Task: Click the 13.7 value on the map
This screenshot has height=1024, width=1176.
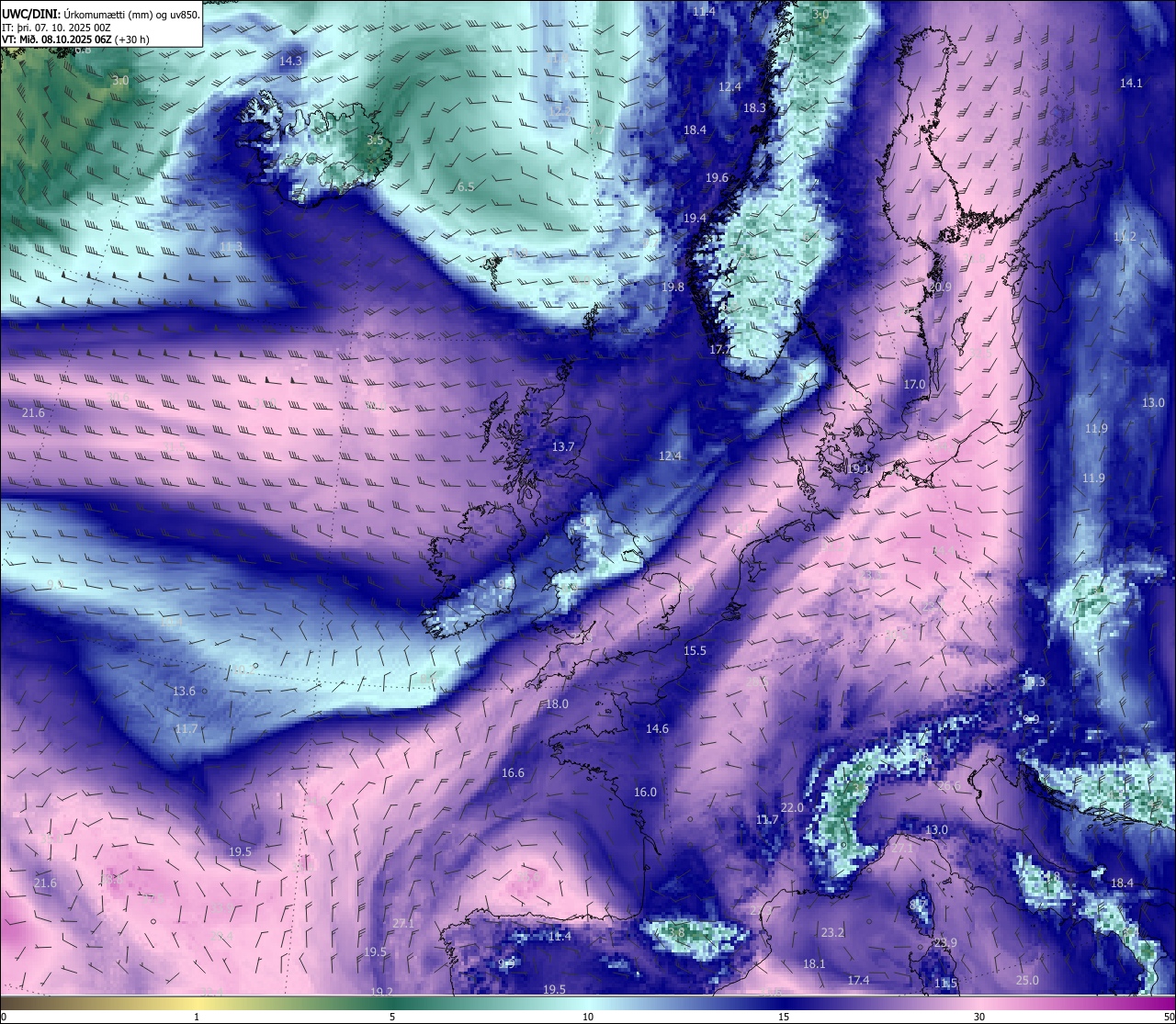Action: [563, 446]
